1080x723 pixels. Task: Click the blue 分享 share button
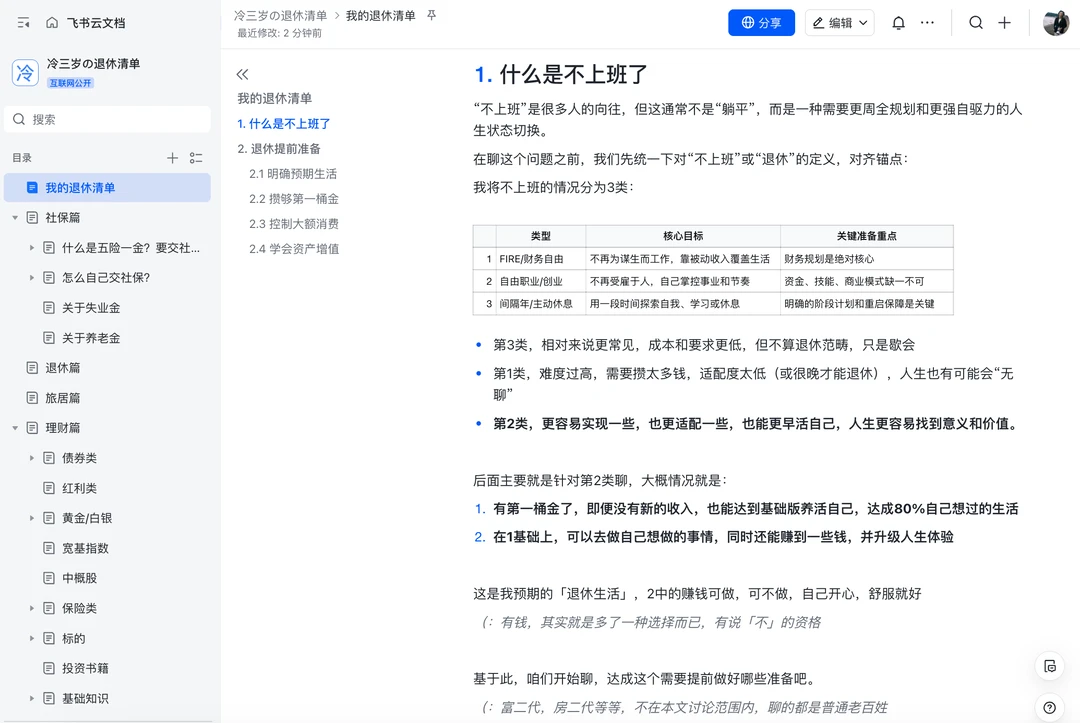tap(761, 23)
